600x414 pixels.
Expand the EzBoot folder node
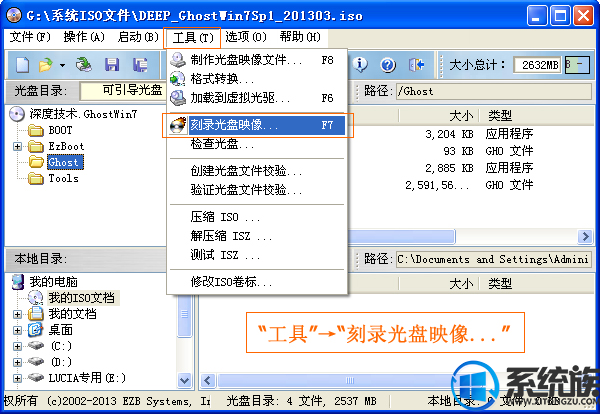pyautogui.click(x=17, y=147)
